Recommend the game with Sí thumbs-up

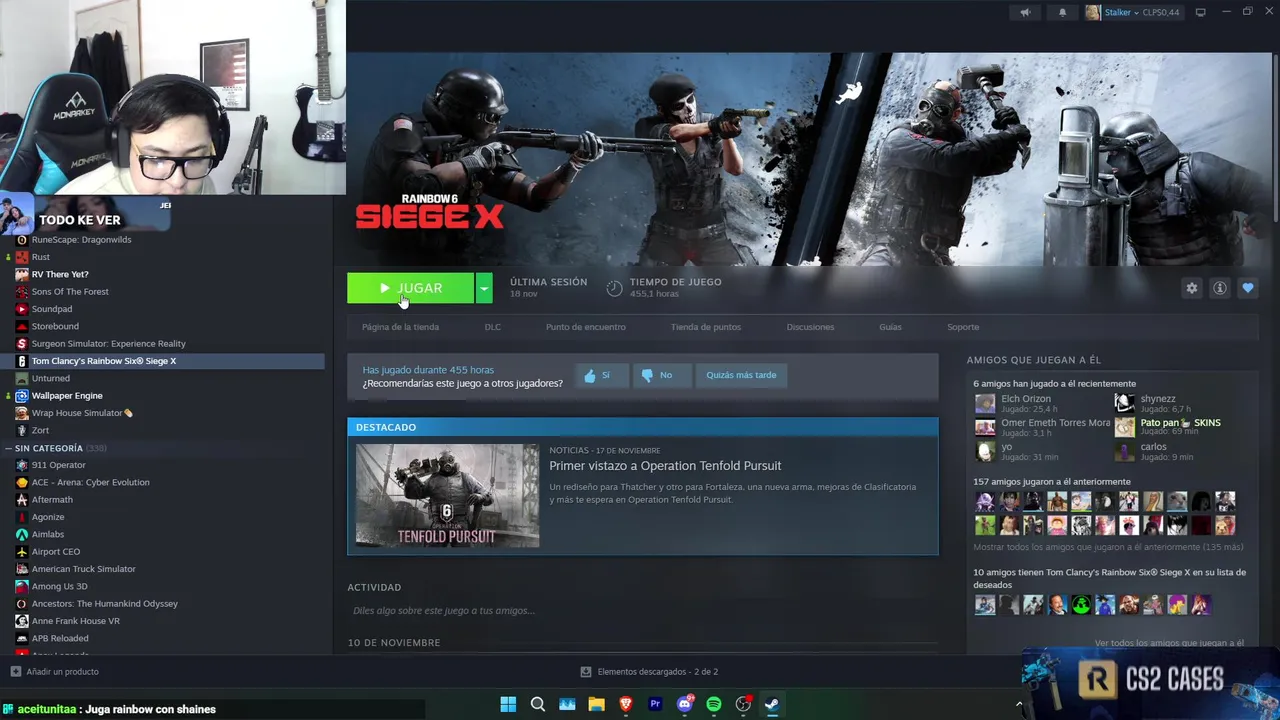click(x=602, y=375)
